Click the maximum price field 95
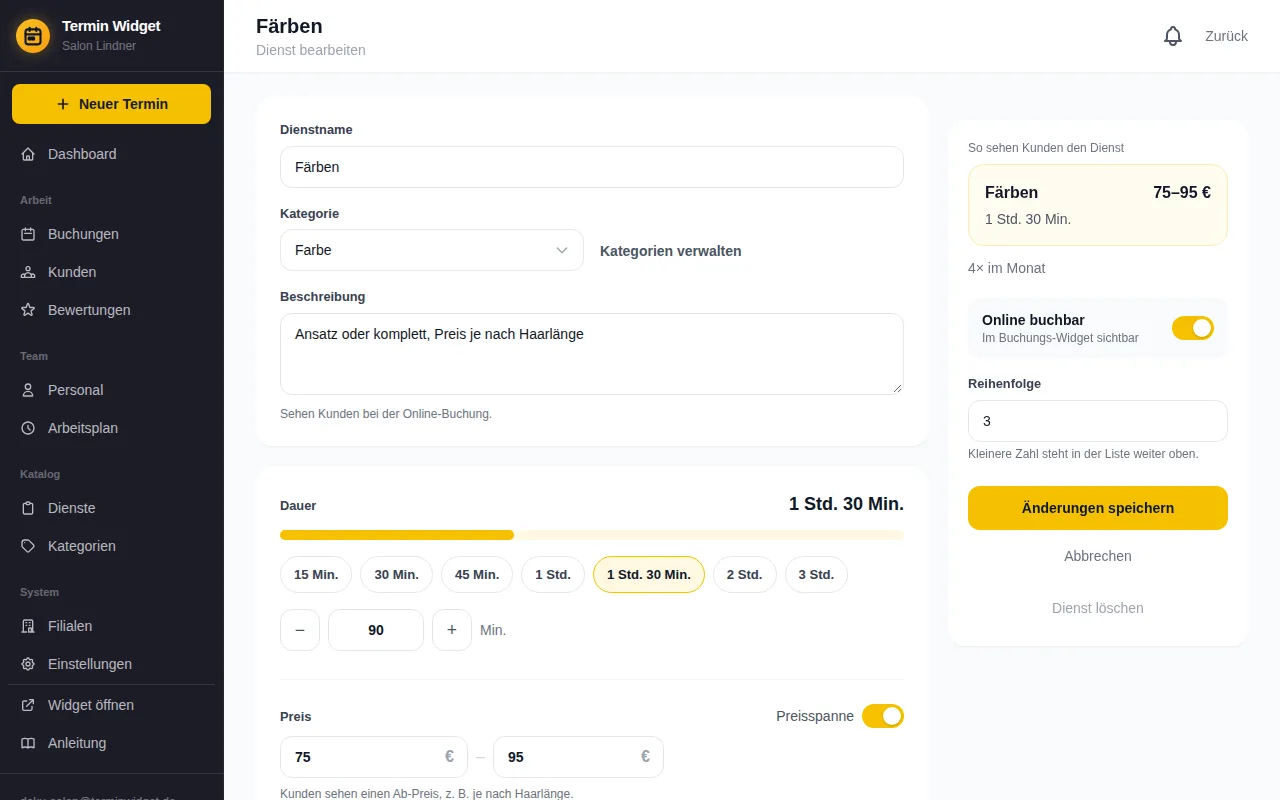Screen dimensions: 1280x800 [578, 757]
